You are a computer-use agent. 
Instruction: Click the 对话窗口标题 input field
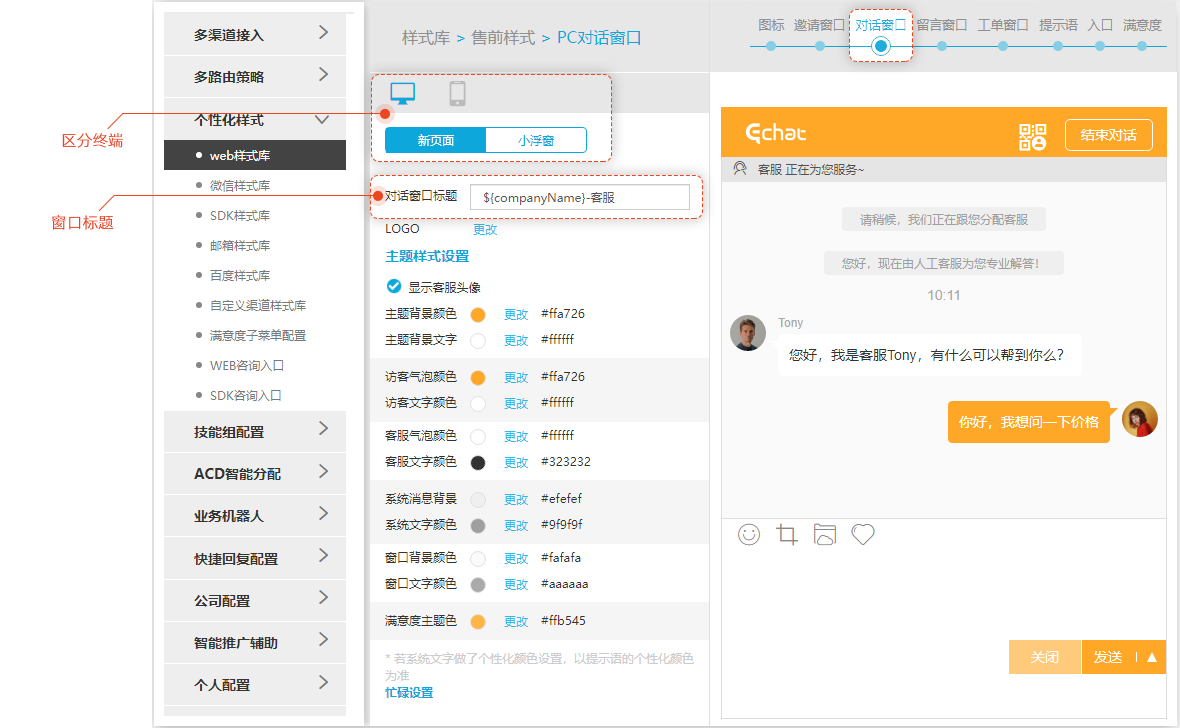click(x=579, y=197)
